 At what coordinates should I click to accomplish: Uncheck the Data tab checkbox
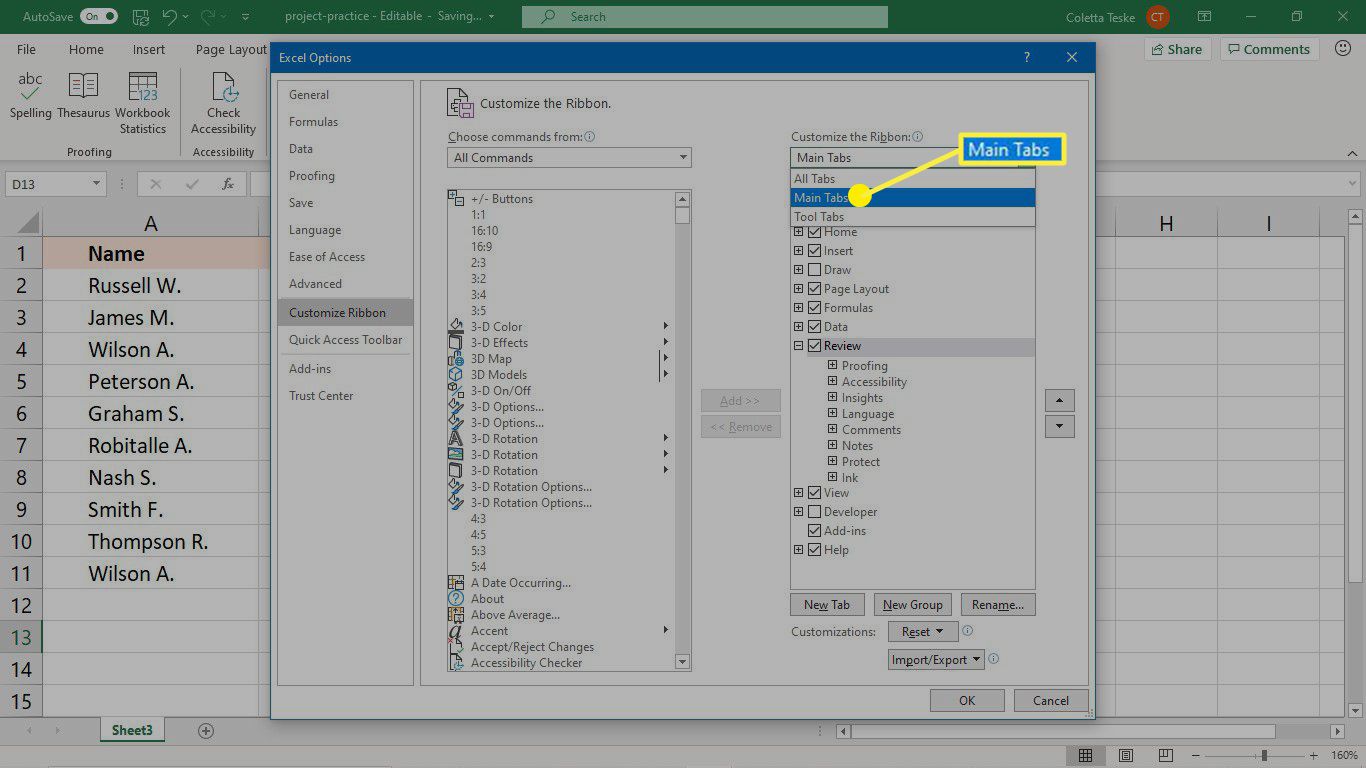tap(814, 327)
